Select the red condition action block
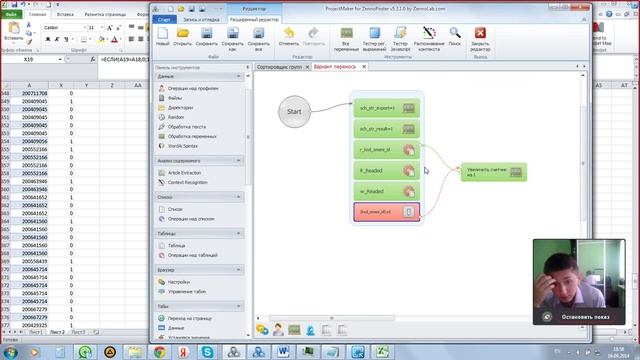Screen dimensions: 640x360 coord(387,212)
